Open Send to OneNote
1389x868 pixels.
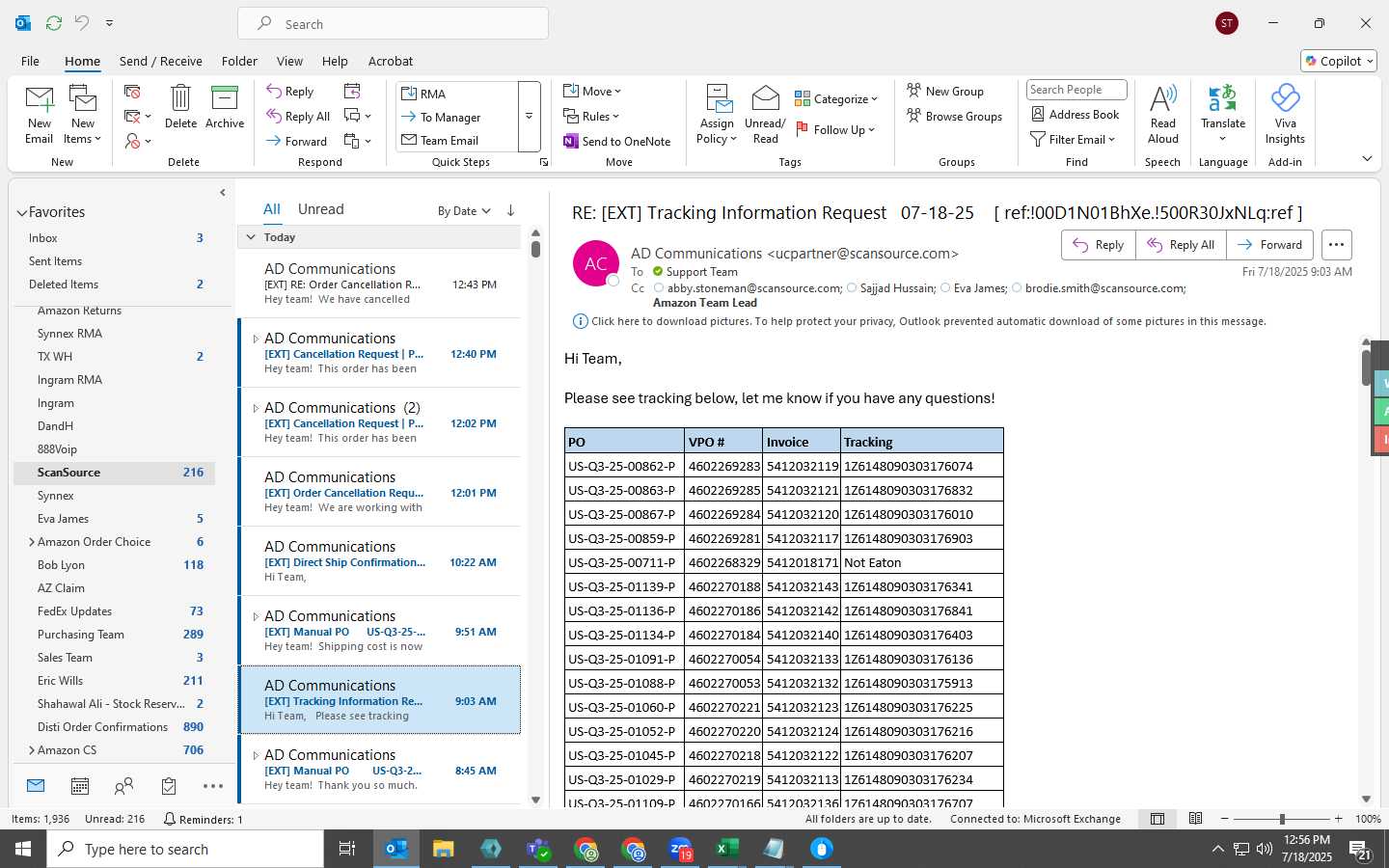617,141
